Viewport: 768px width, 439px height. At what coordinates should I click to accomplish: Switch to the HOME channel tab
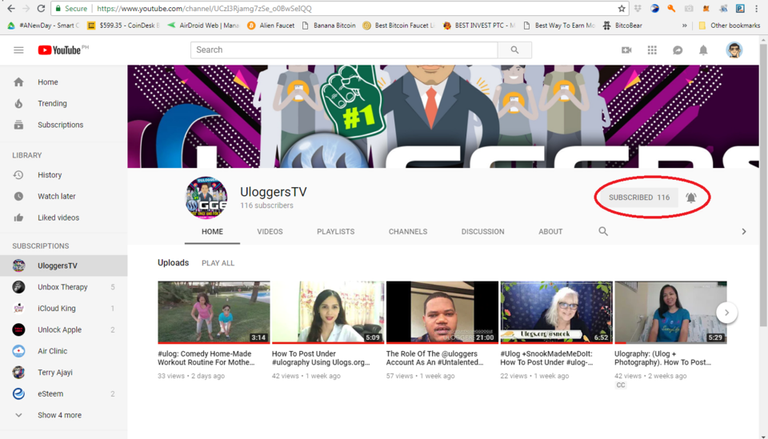(212, 232)
